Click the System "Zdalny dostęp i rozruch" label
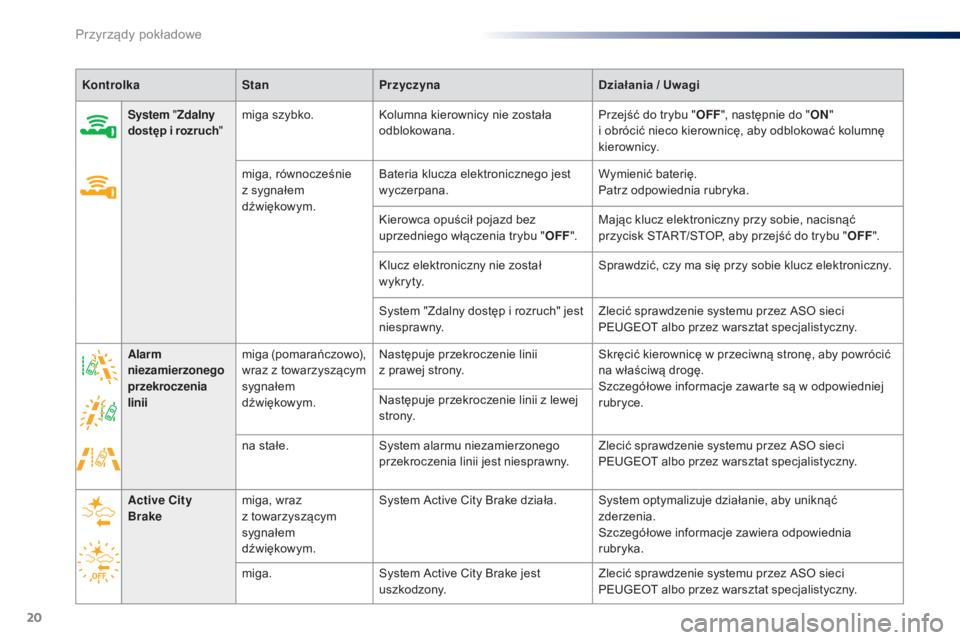 pyautogui.click(x=175, y=122)
